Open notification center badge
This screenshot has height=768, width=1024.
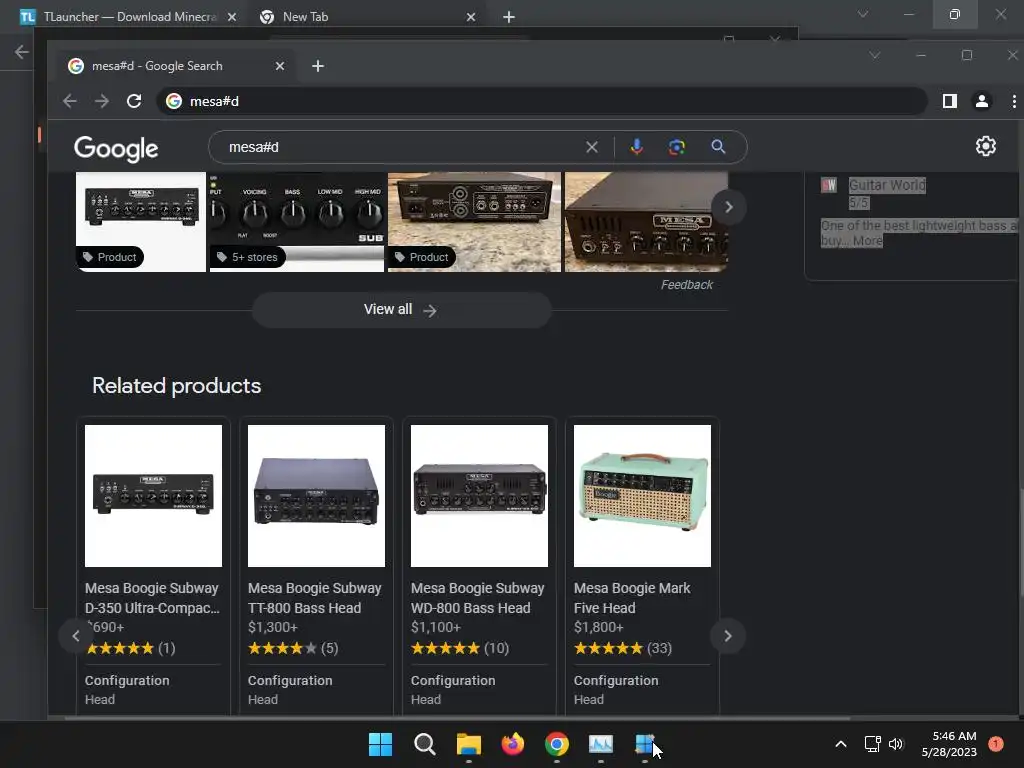tap(996, 744)
